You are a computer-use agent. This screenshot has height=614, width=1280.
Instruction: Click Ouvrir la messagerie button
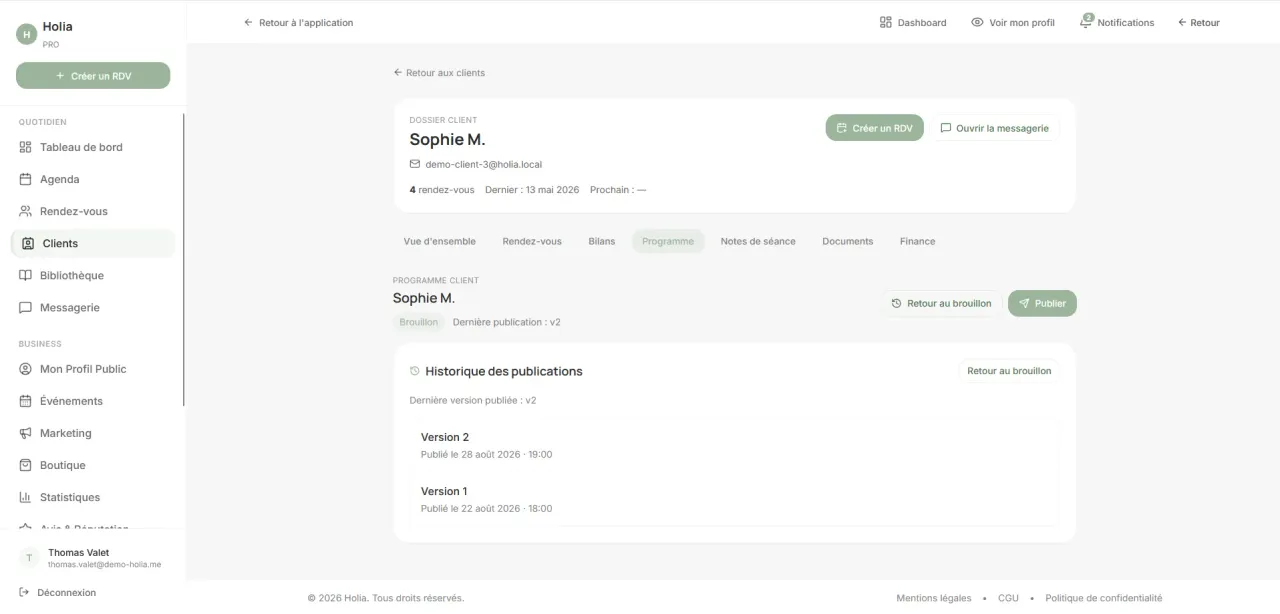995,128
